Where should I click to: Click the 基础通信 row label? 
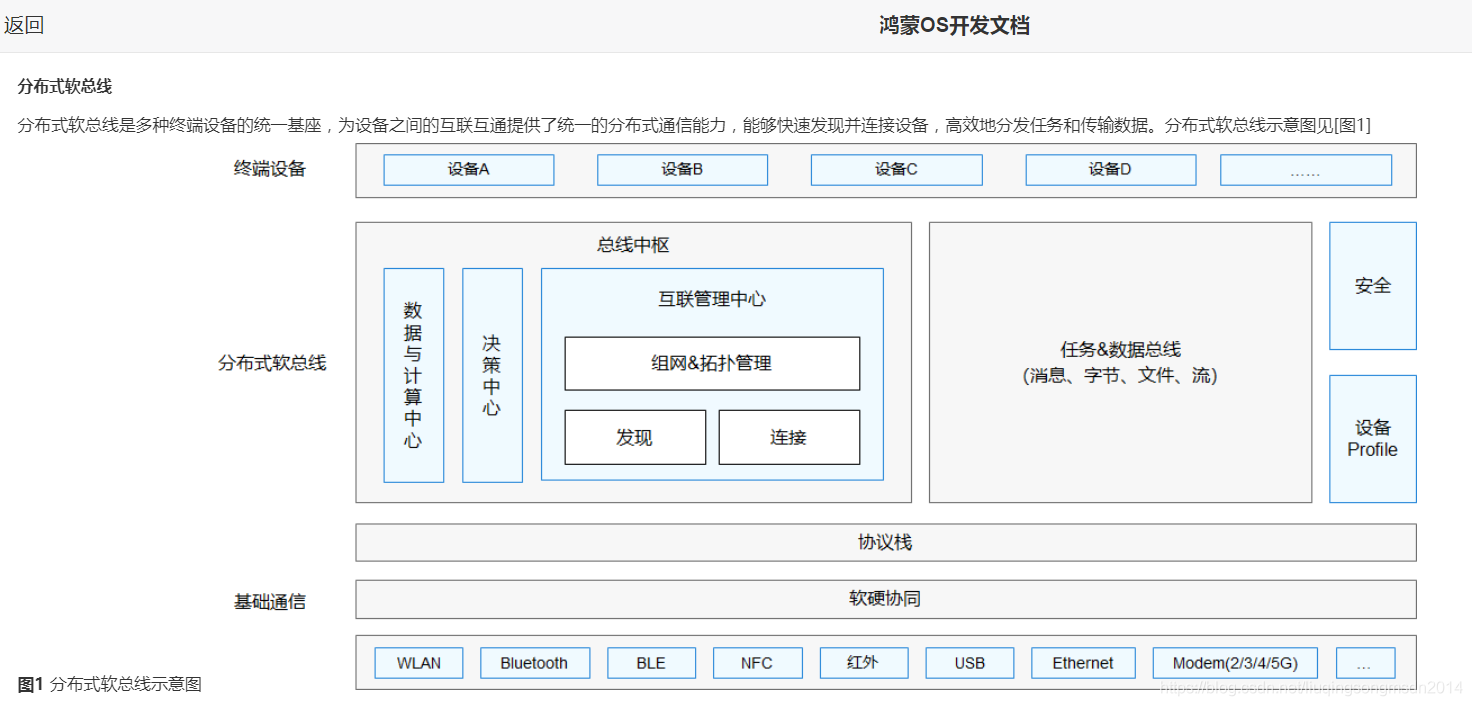pyautogui.click(x=270, y=602)
